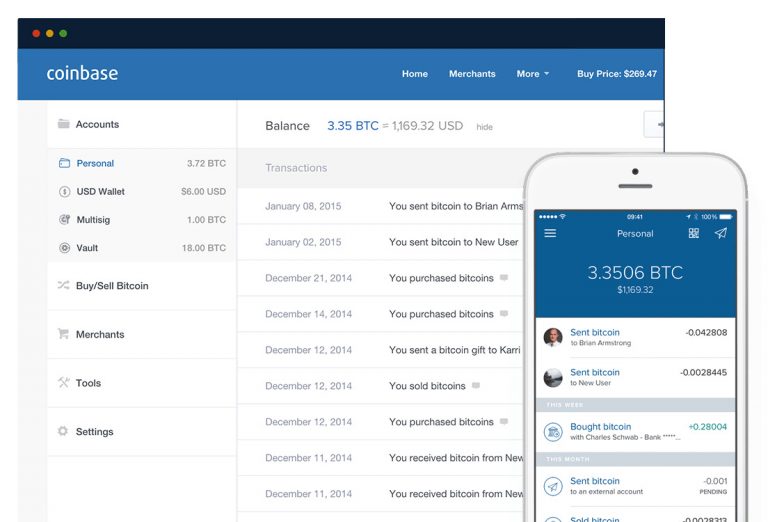Screen dimensions: 768x522
Task: Select the USD Wallet account
Action: pyautogui.click(x=142, y=191)
